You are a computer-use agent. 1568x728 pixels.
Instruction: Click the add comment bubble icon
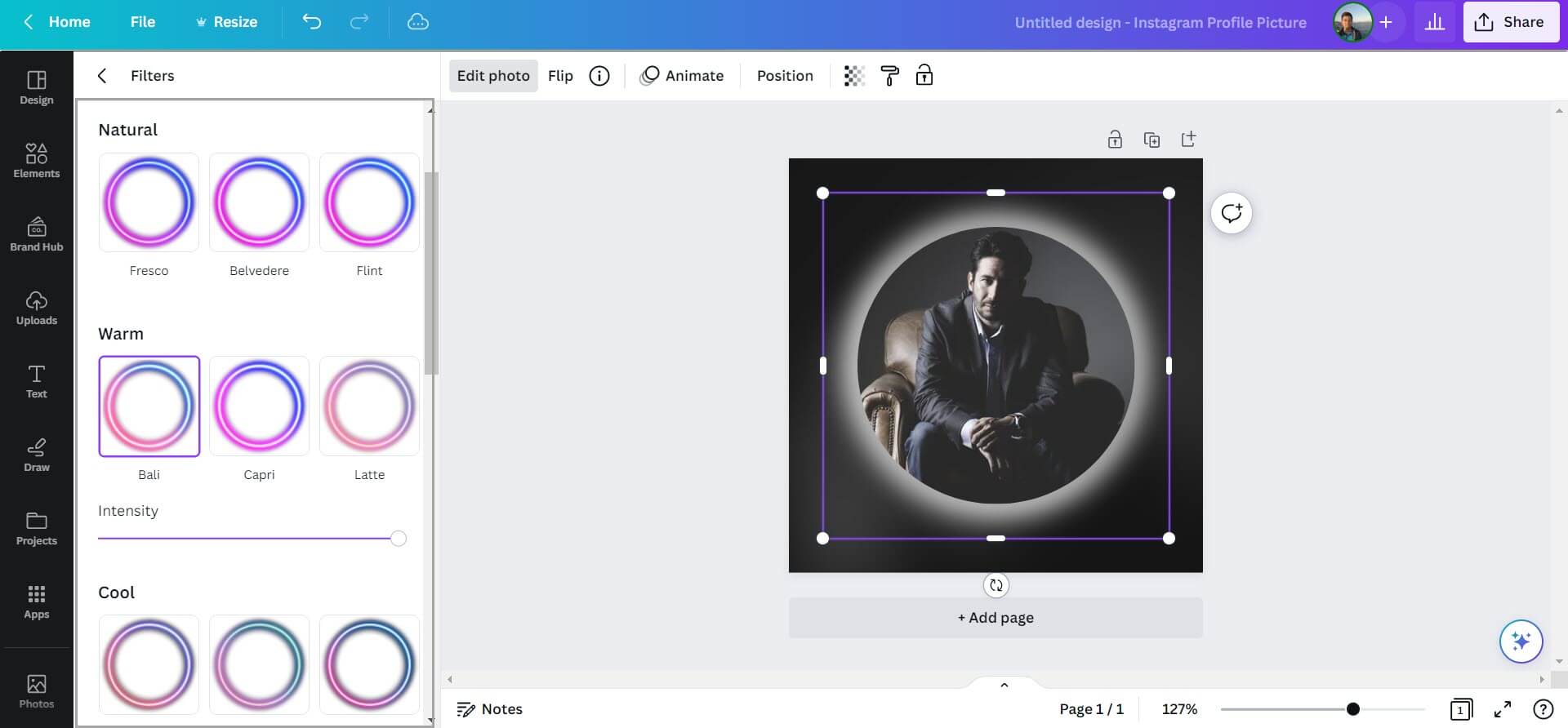(1231, 214)
